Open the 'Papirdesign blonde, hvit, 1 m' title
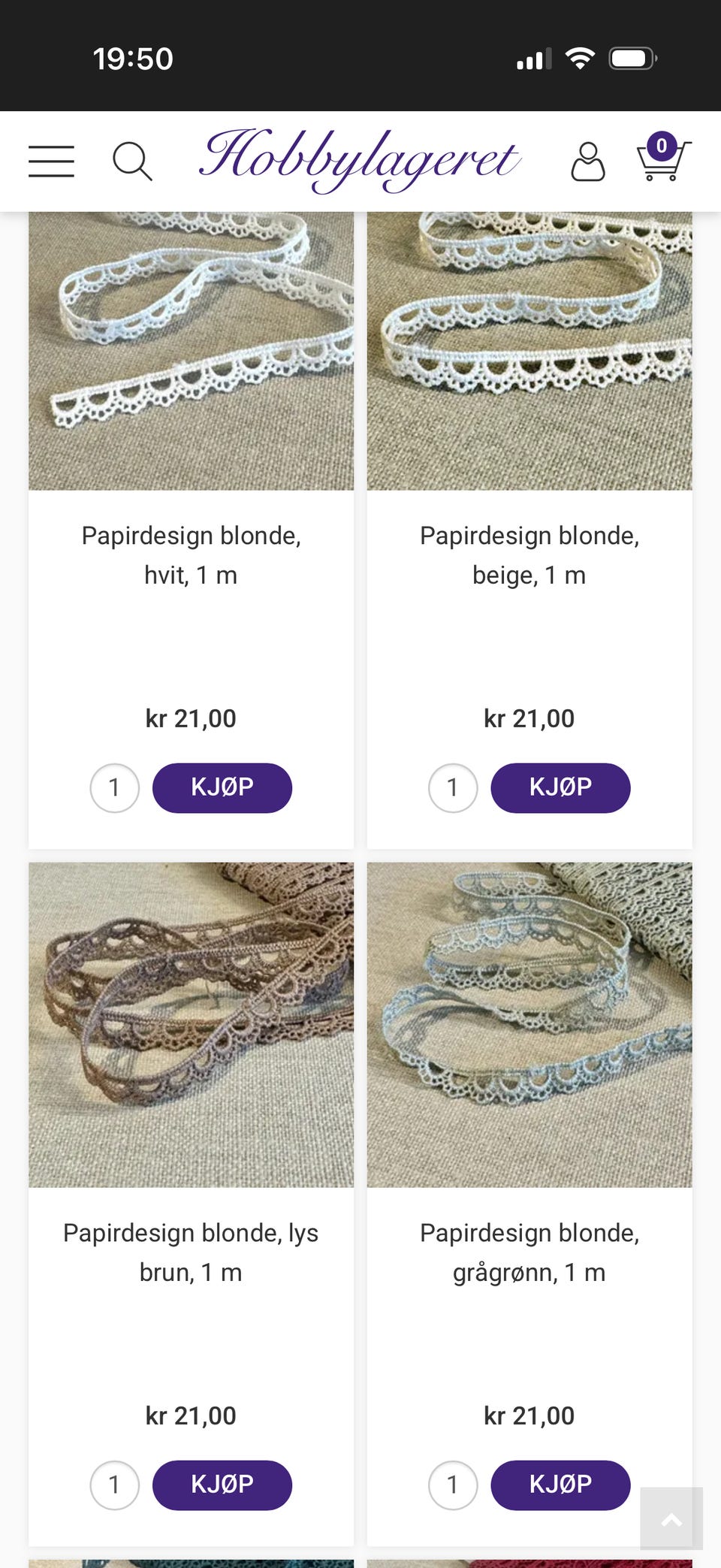The width and height of the screenshot is (721, 1568). coord(191,555)
